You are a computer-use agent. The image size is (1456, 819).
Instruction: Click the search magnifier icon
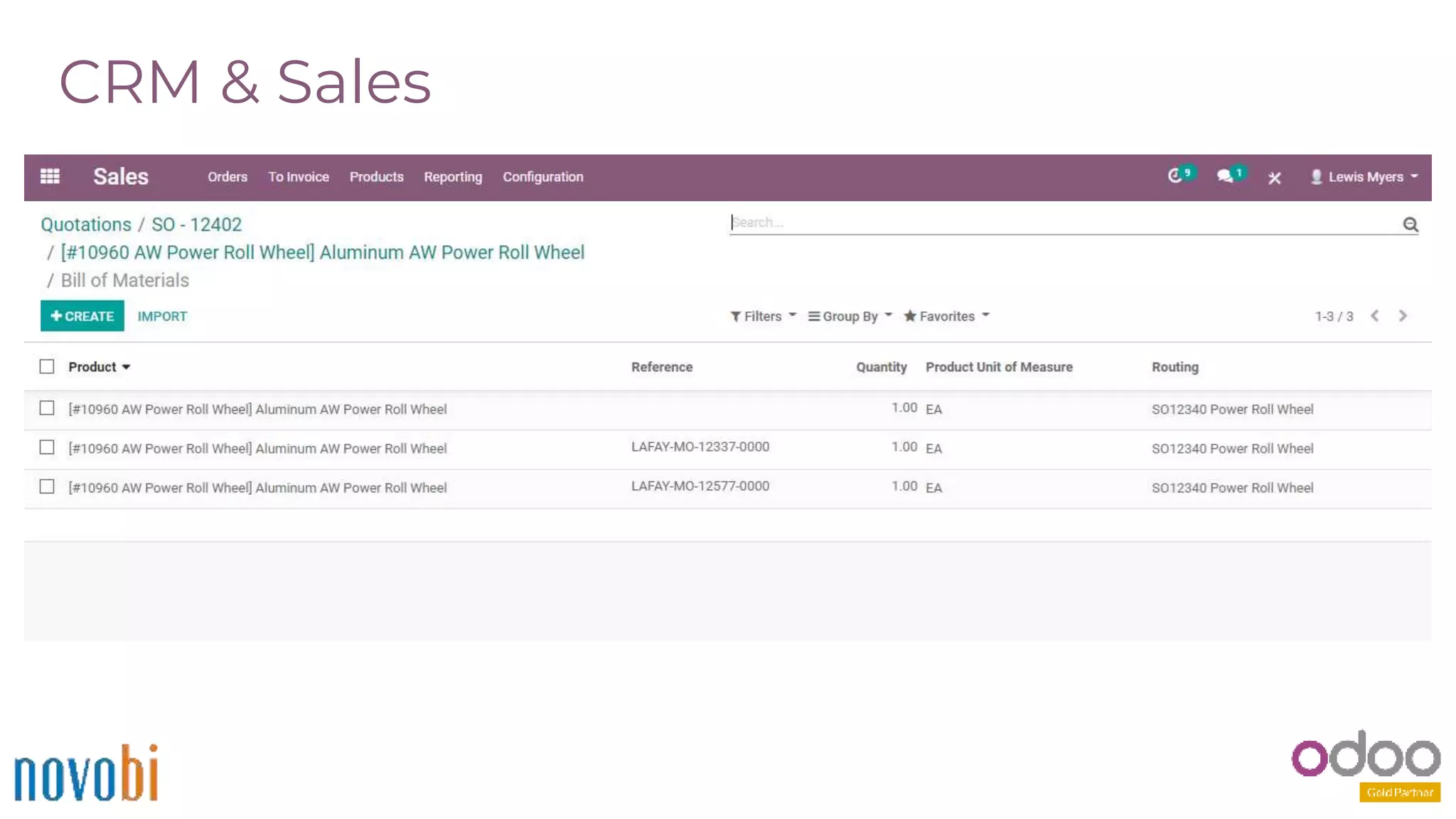point(1410,225)
